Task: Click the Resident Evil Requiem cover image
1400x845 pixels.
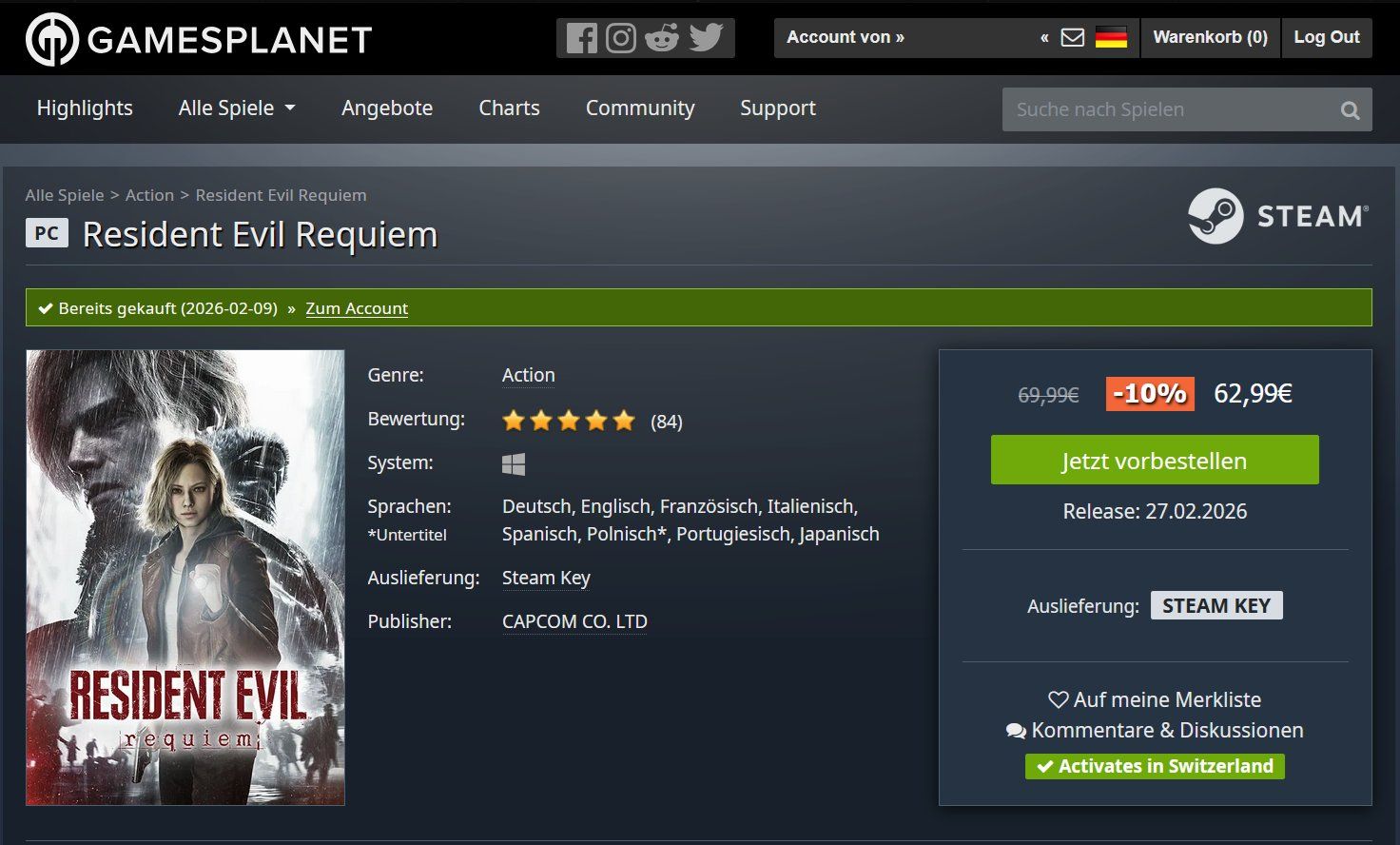Action: tap(185, 578)
